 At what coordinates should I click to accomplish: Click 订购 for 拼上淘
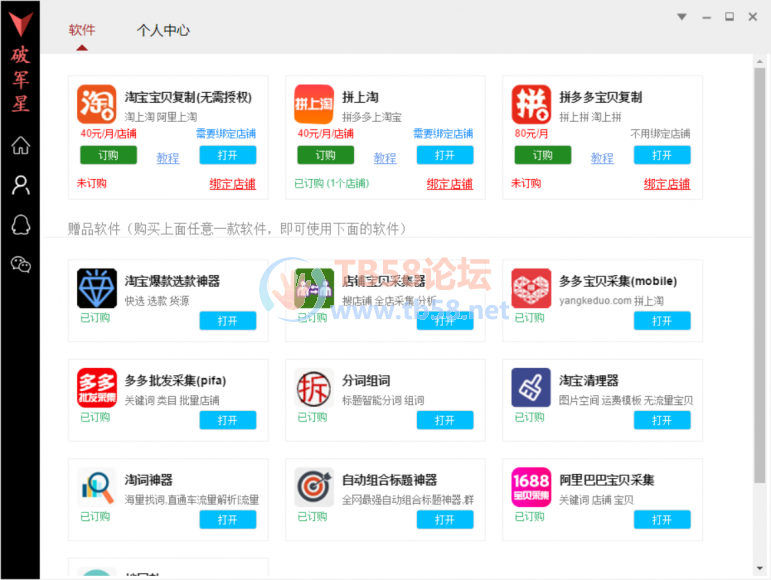coord(326,155)
